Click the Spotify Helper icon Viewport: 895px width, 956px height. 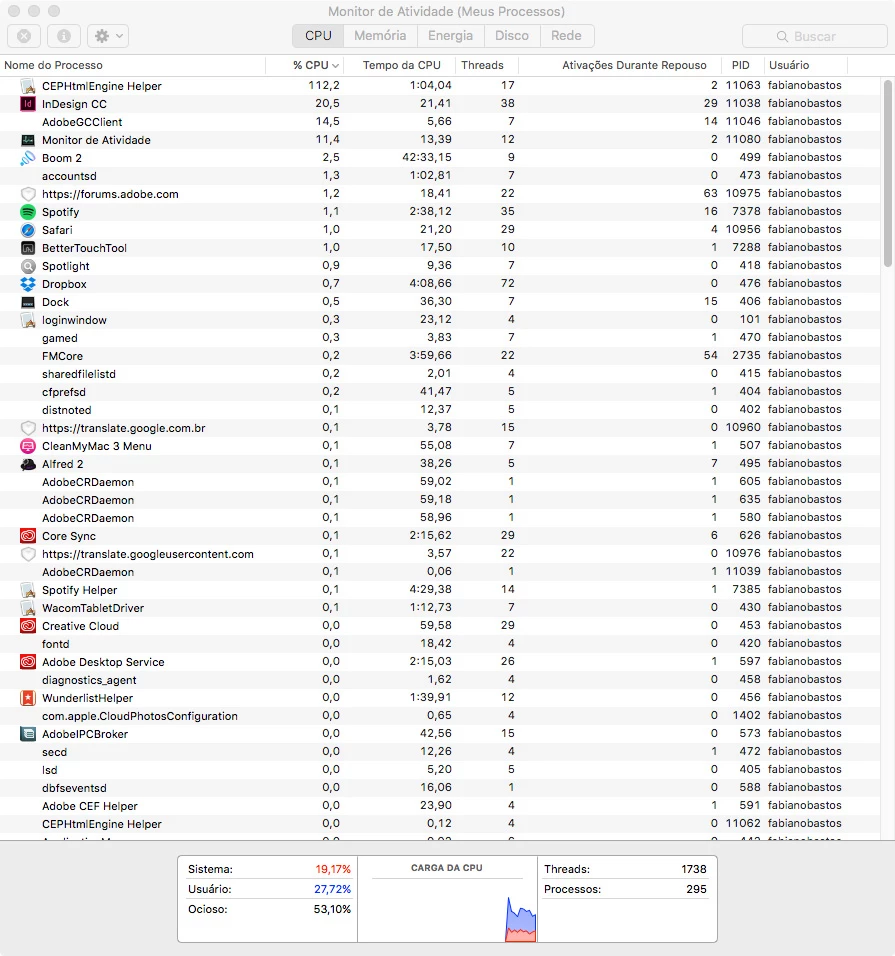tap(27, 590)
